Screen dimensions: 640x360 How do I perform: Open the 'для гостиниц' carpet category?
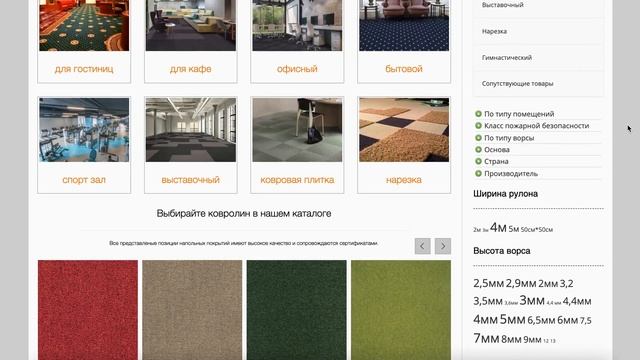(x=84, y=69)
